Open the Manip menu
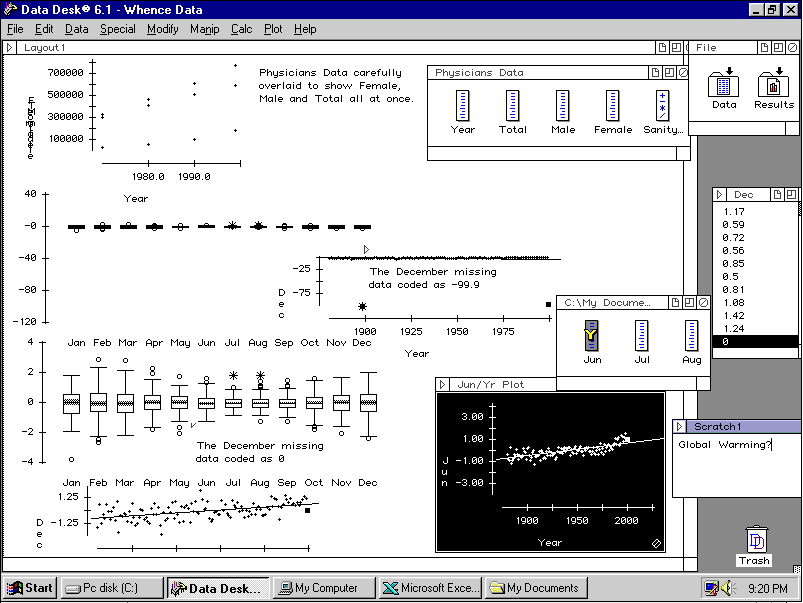 click(x=204, y=29)
